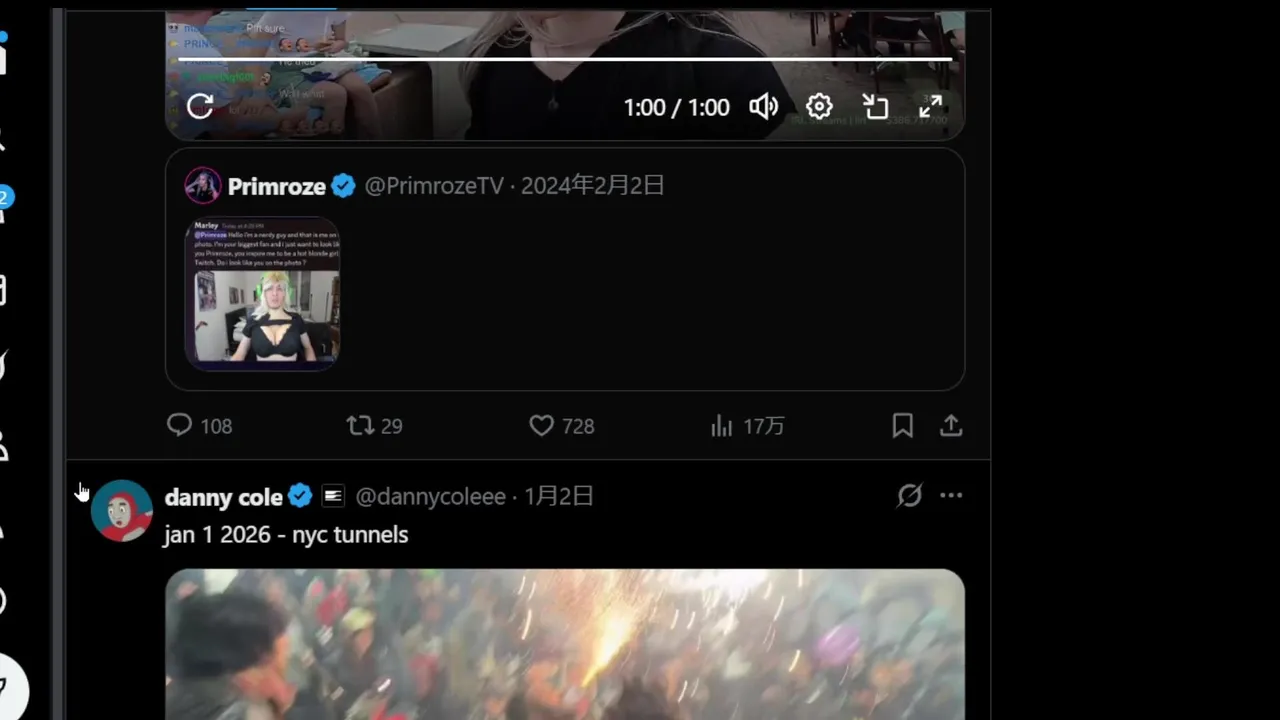The width and height of the screenshot is (1280, 720).
Task: Bookmark the quoted Primroze tweet post
Action: [x=902, y=426]
